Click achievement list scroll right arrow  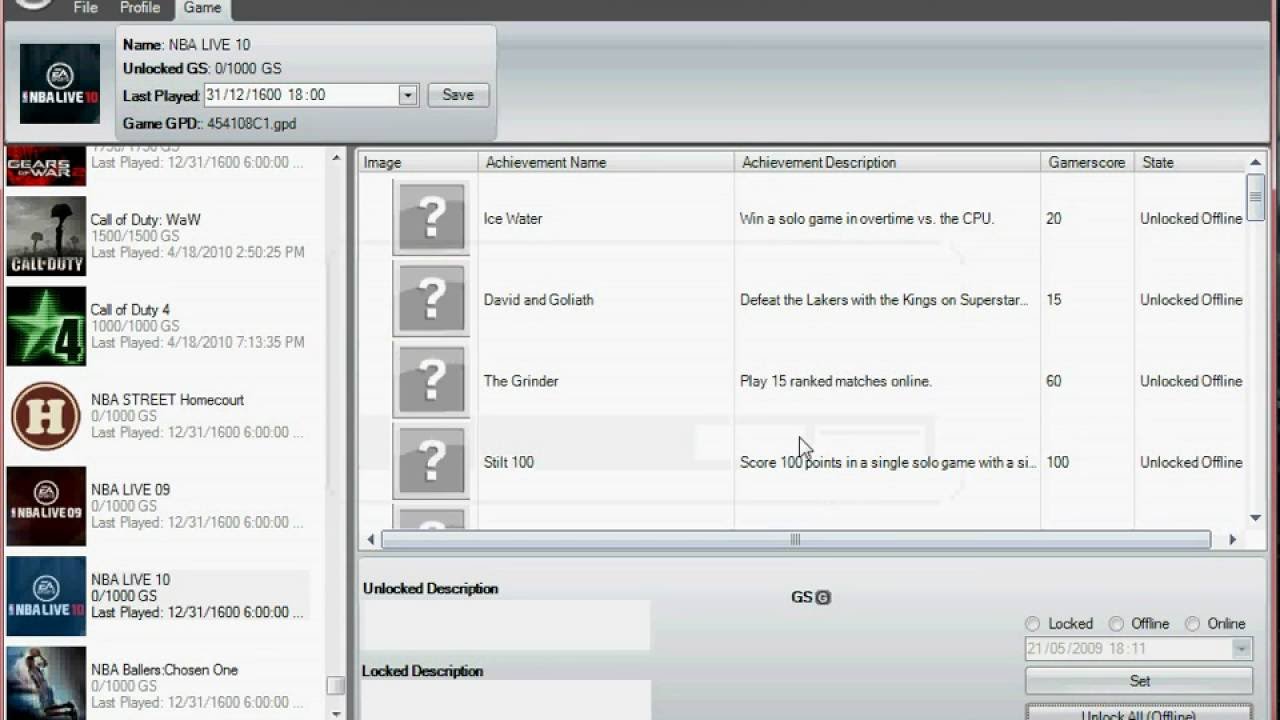(x=1232, y=540)
